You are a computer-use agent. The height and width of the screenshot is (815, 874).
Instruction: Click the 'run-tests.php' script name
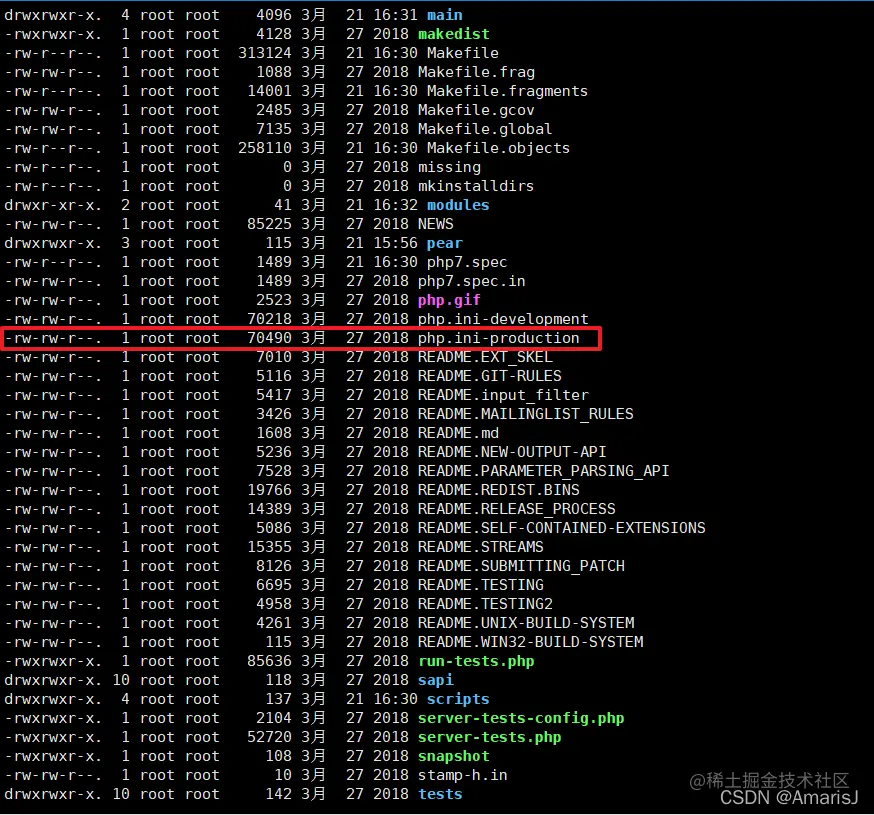(476, 661)
